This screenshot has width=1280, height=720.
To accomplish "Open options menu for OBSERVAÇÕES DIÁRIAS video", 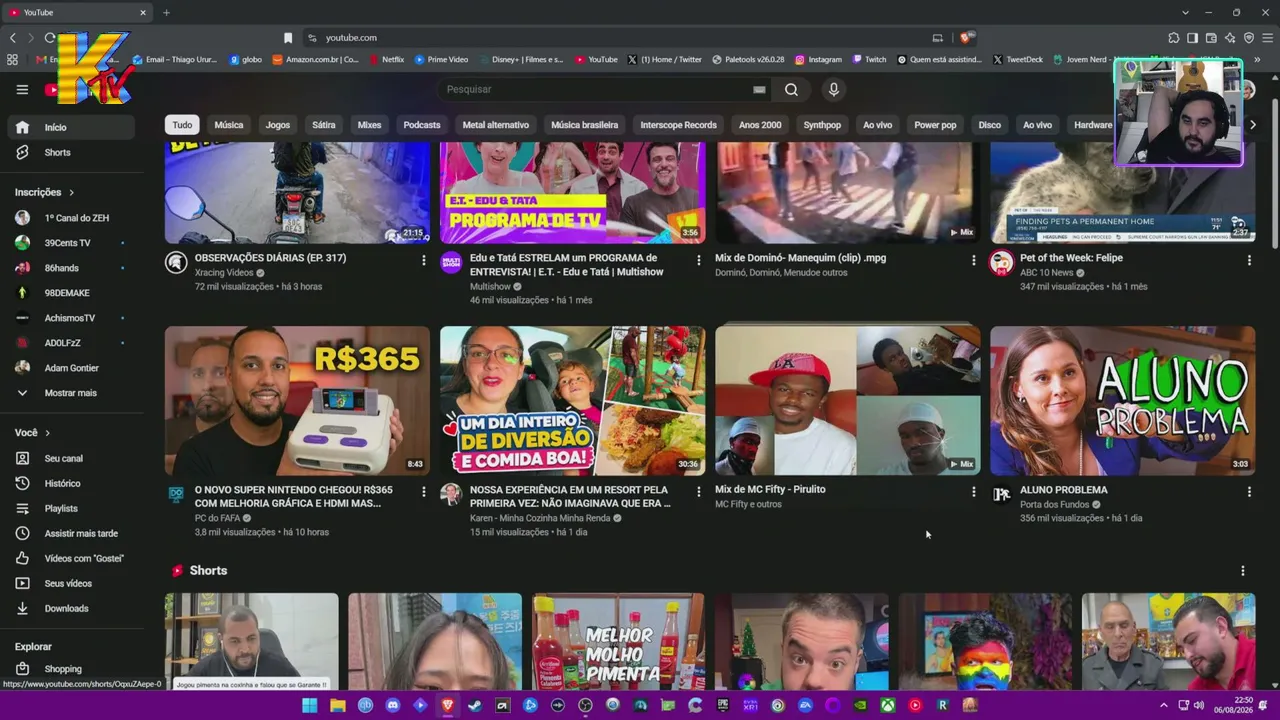I will (423, 260).
